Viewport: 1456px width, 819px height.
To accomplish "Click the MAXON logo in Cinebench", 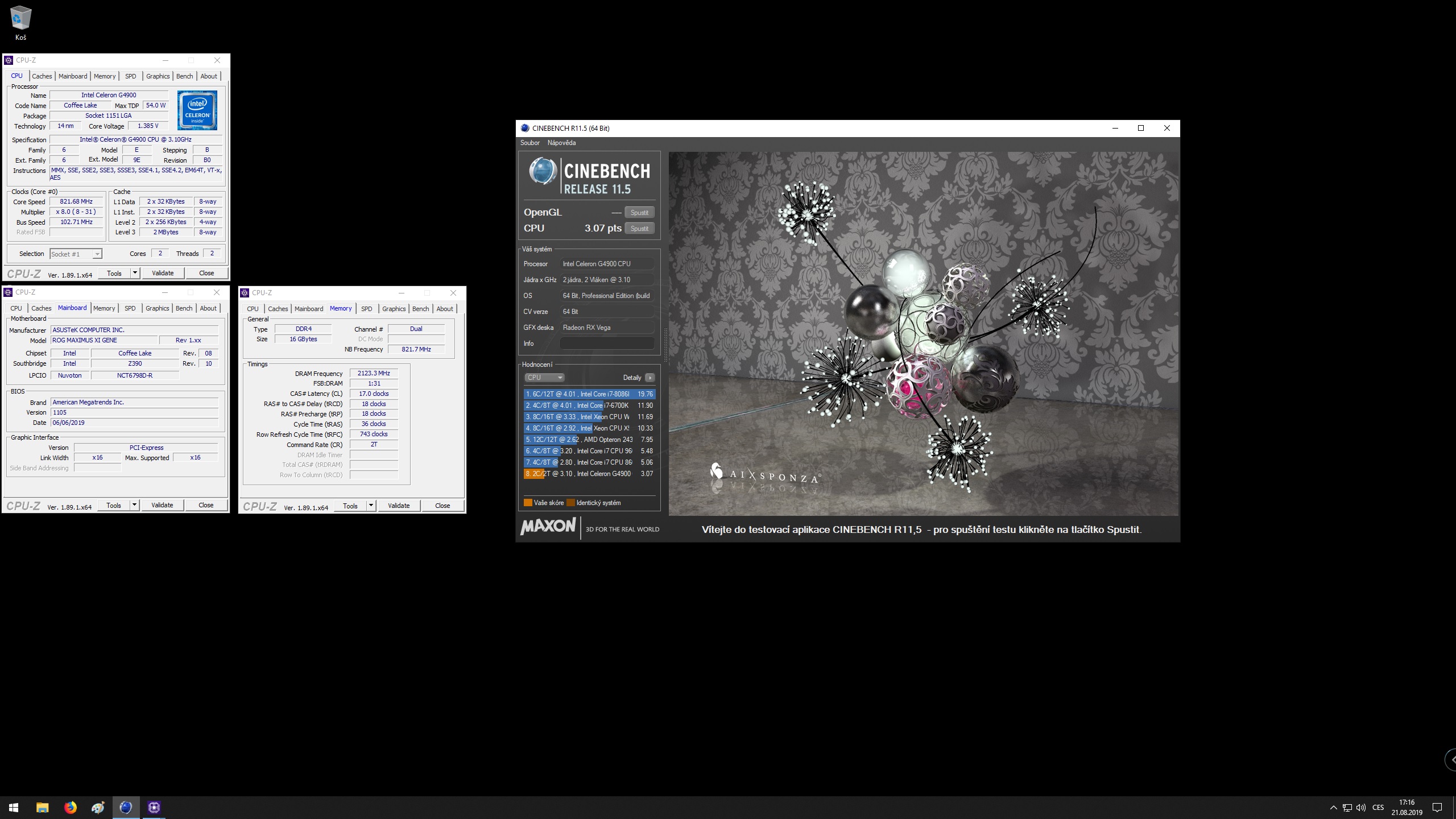I will 548,526.
